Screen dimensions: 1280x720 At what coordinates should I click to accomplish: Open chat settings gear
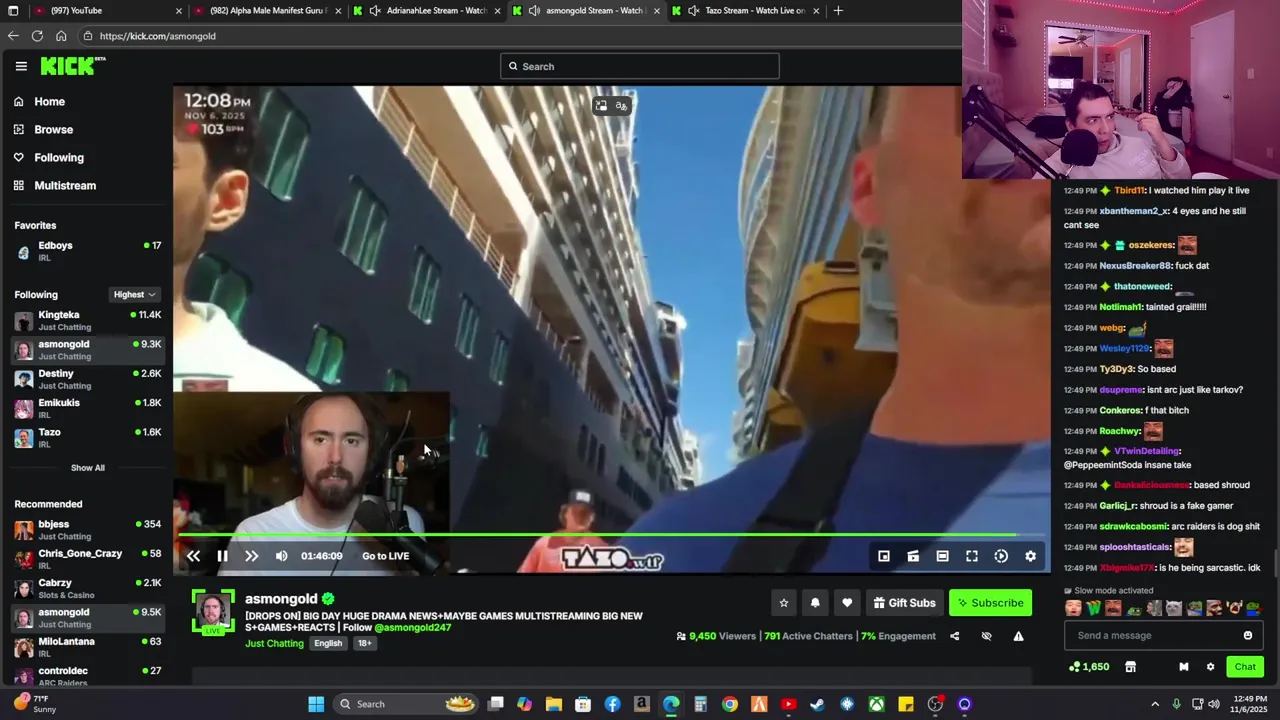pos(1210,667)
